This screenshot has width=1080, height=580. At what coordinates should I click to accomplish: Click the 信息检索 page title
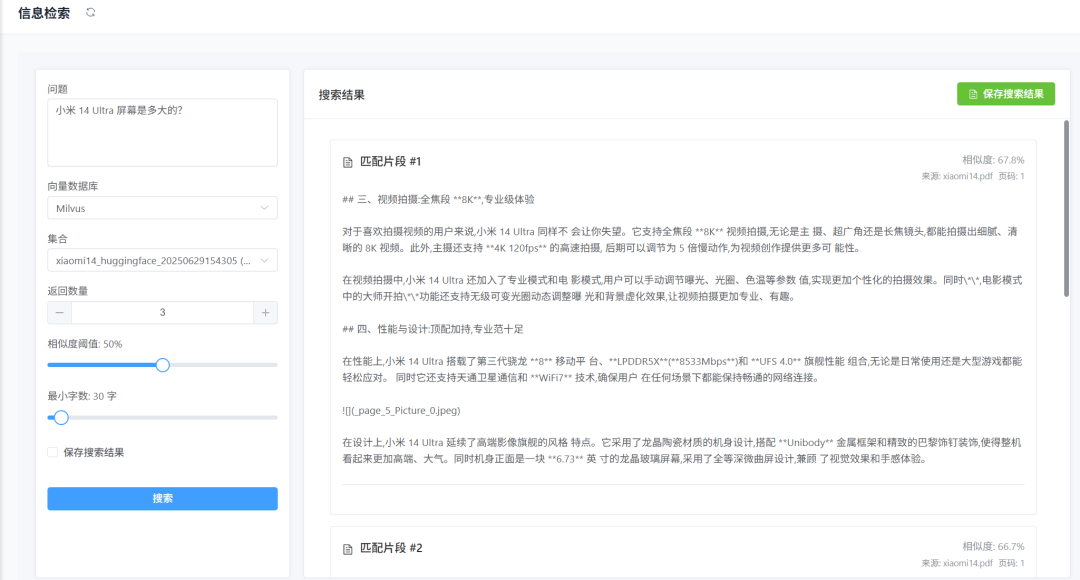(44, 13)
